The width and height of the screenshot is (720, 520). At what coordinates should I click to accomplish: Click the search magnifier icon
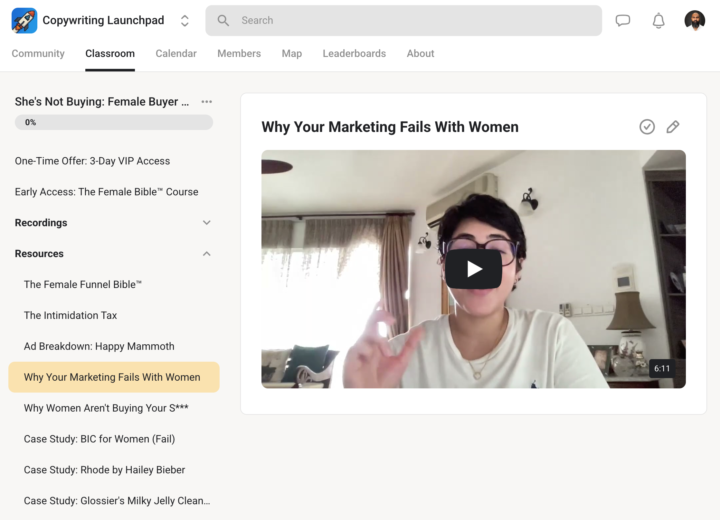[223, 20]
